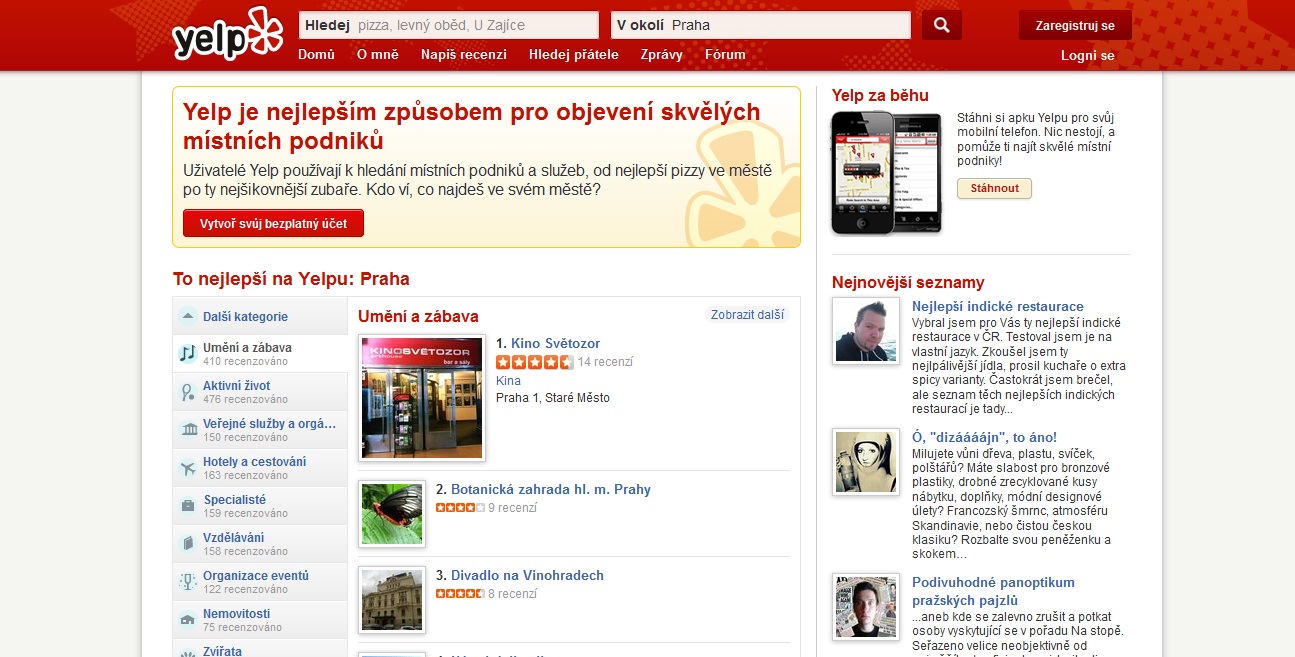Click the up-arrow icon beside Další kategorie
The width and height of the screenshot is (1295, 657).
[x=187, y=316]
